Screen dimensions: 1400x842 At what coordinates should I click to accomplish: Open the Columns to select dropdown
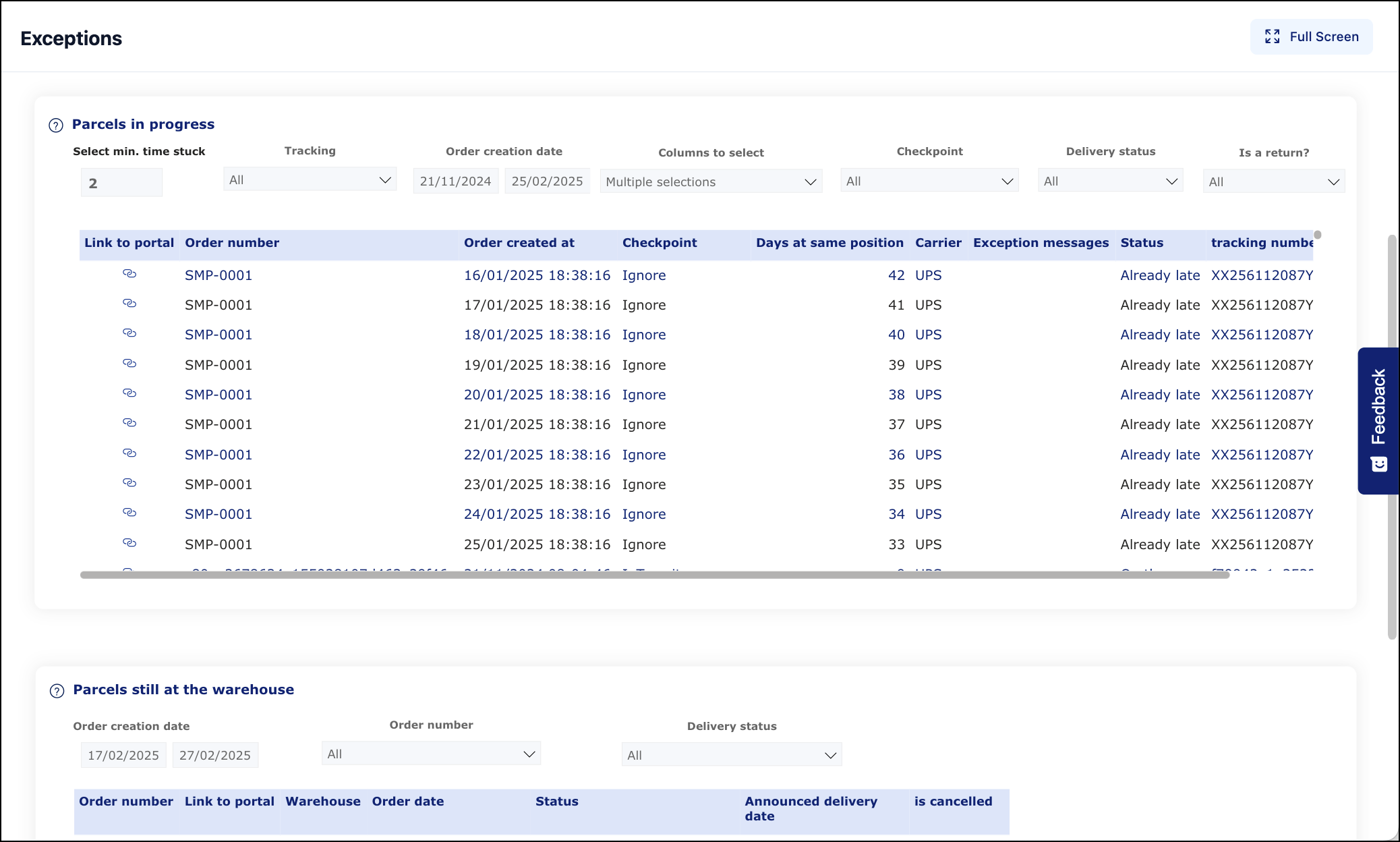[710, 181]
